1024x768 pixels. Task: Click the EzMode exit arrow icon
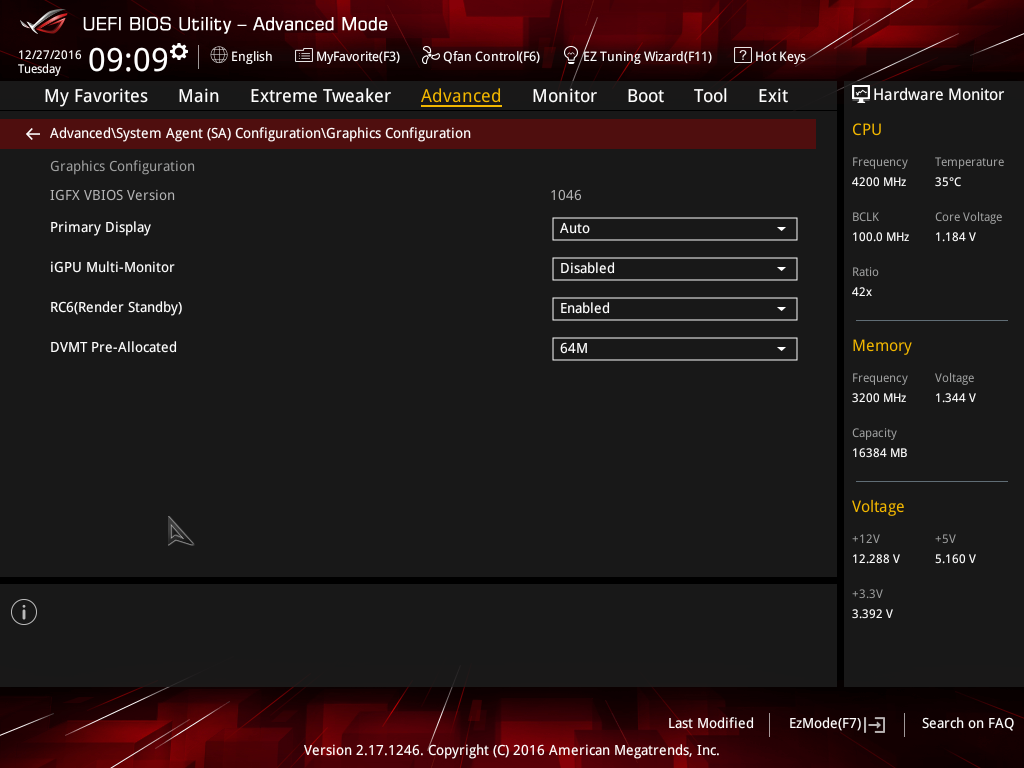point(876,724)
